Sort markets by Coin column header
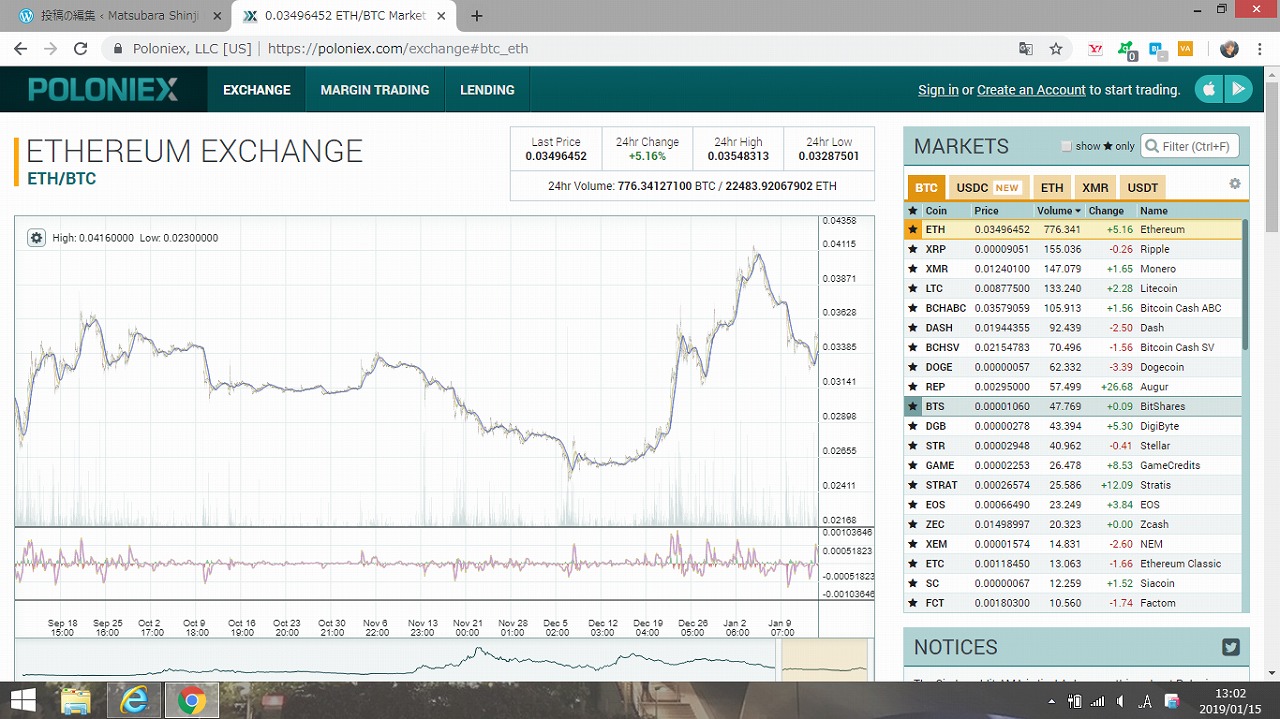 click(936, 211)
